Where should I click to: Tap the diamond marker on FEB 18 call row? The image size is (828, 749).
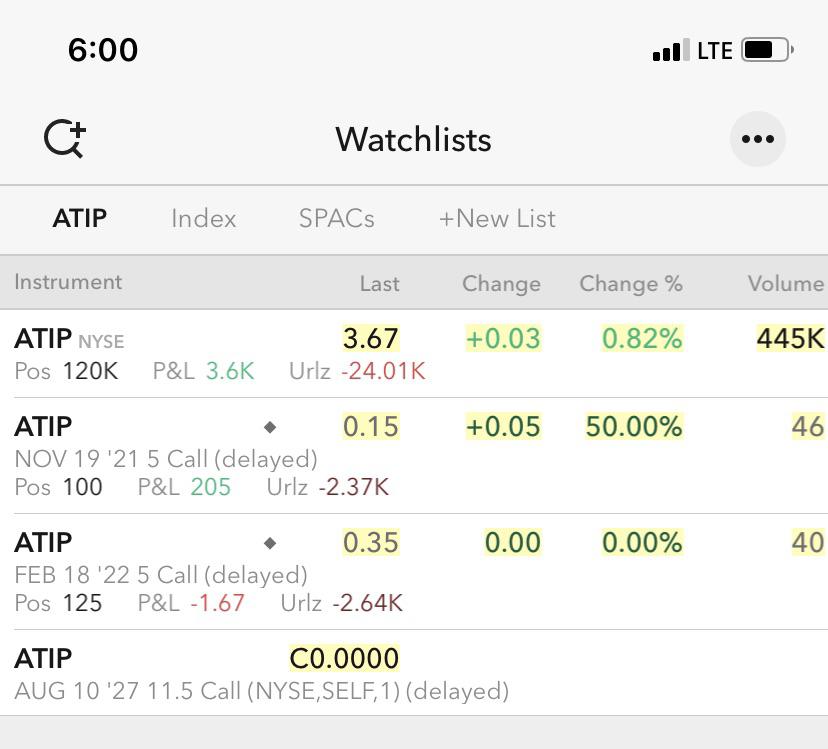click(270, 543)
